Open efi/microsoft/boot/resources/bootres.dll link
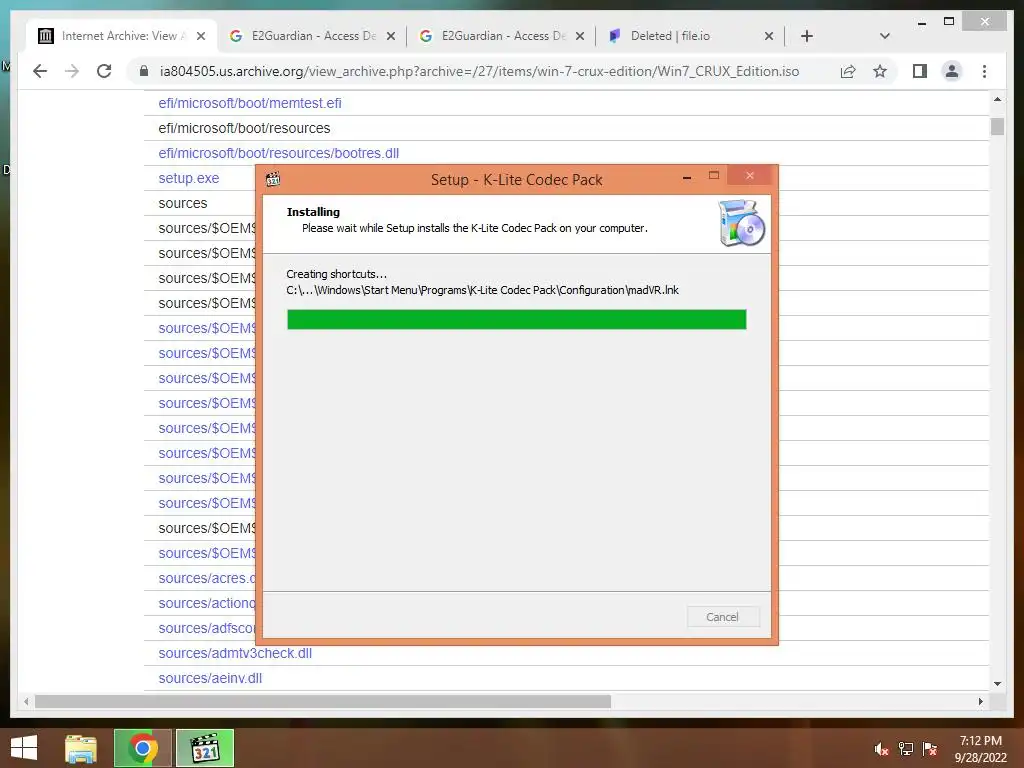 coord(278,153)
